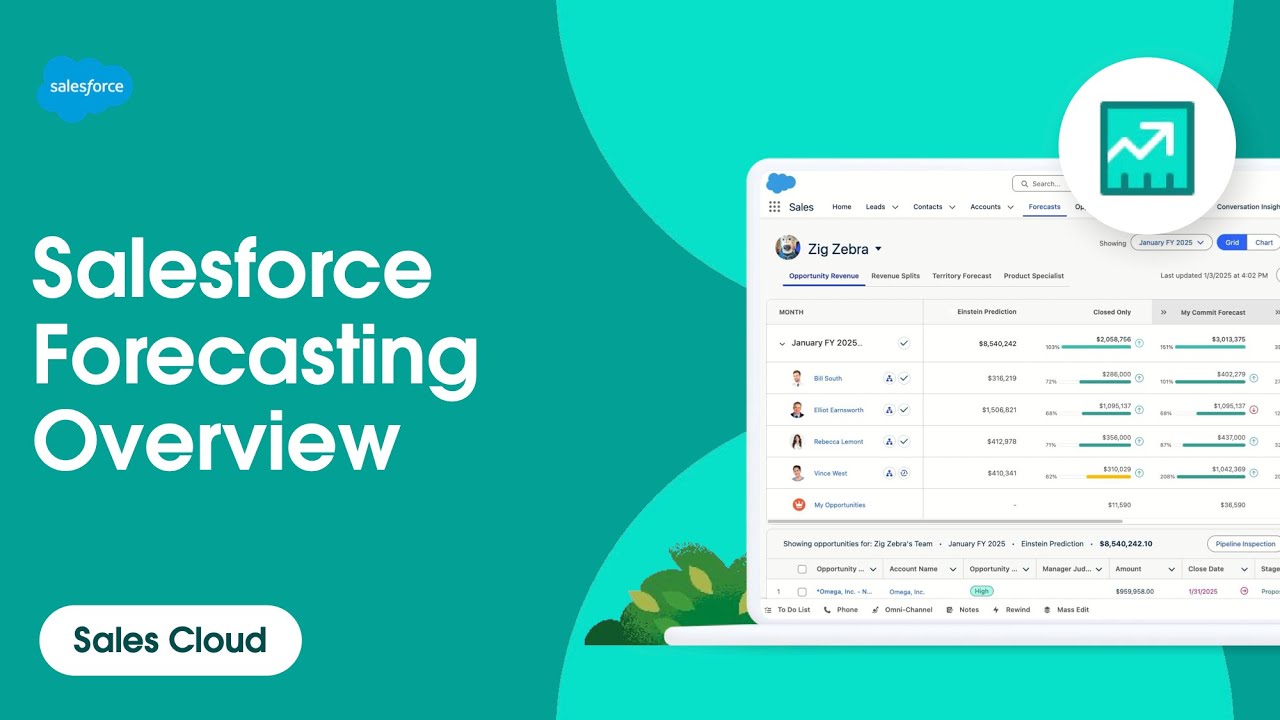Open Contacts tab dropdown chevron
Screen dimensions: 1280x720
[x=951, y=208]
